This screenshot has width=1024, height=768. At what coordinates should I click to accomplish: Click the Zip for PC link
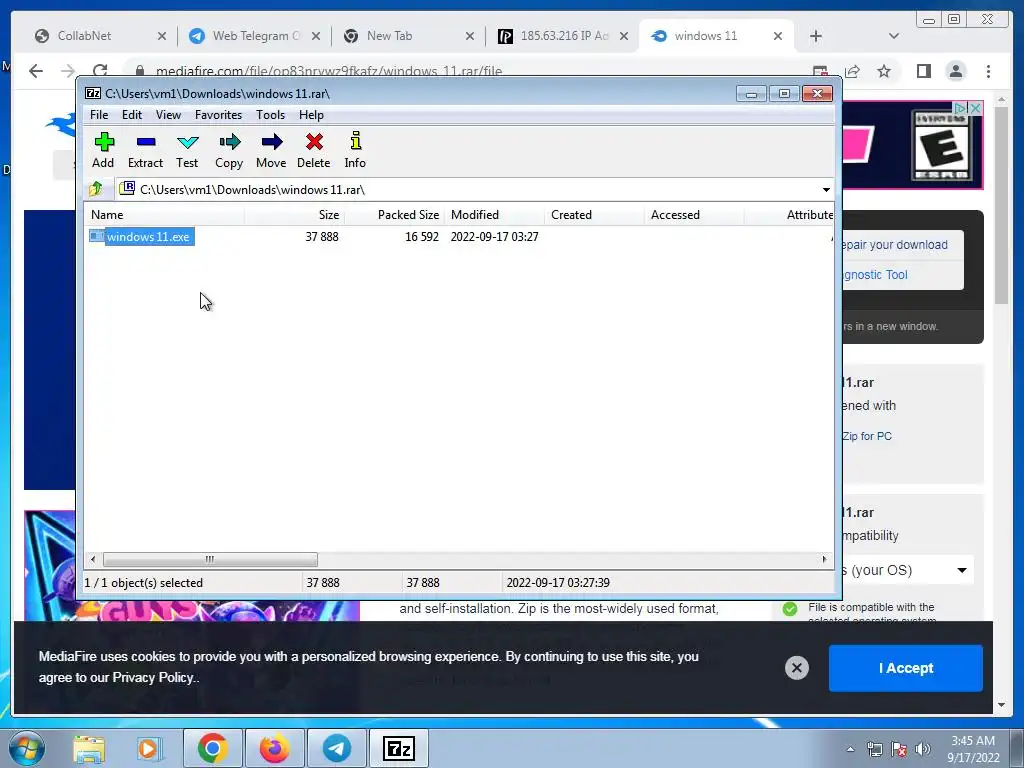[x=867, y=436]
